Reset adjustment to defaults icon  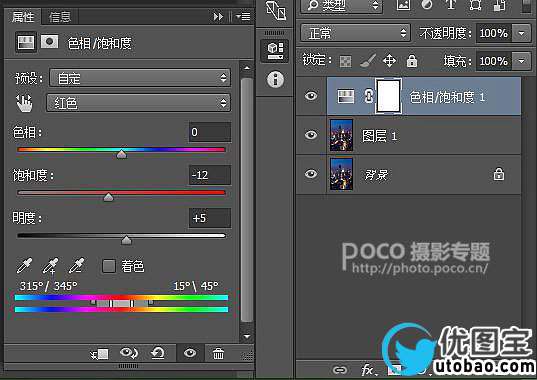158,353
